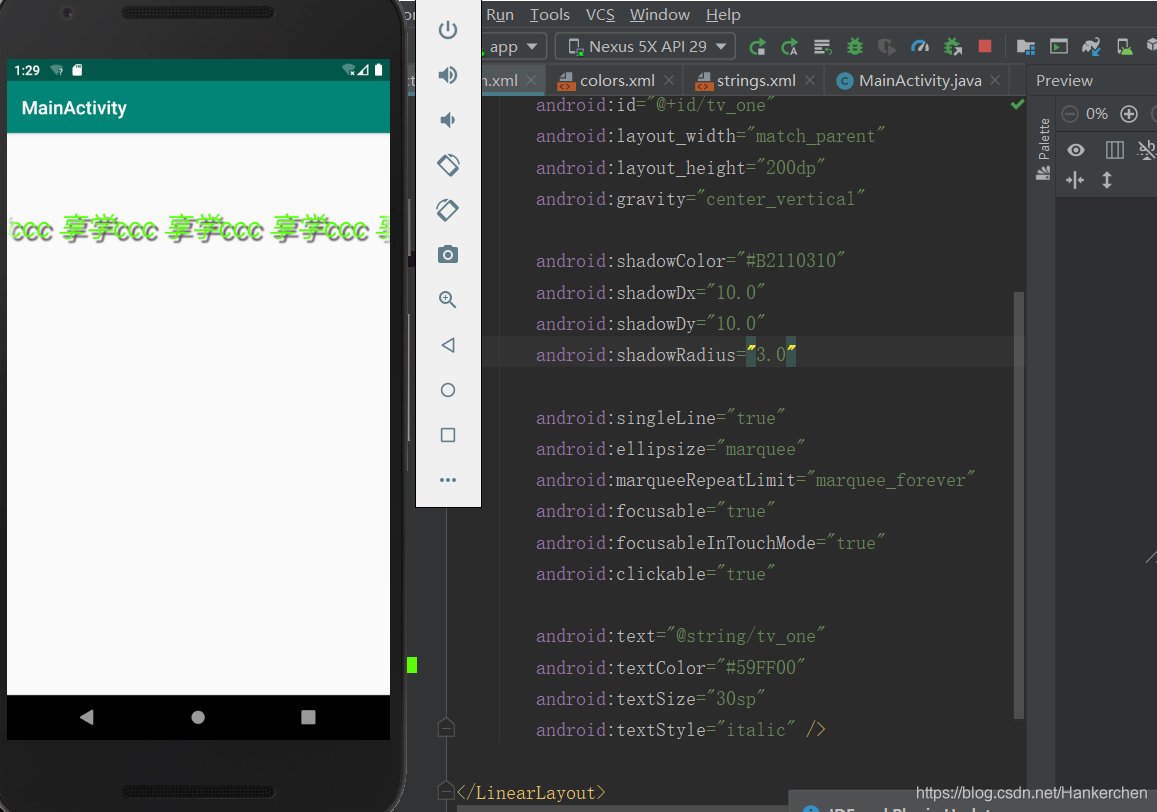Switch to the MainActivity.java tab
The width and height of the screenshot is (1157, 812).
coord(919,80)
